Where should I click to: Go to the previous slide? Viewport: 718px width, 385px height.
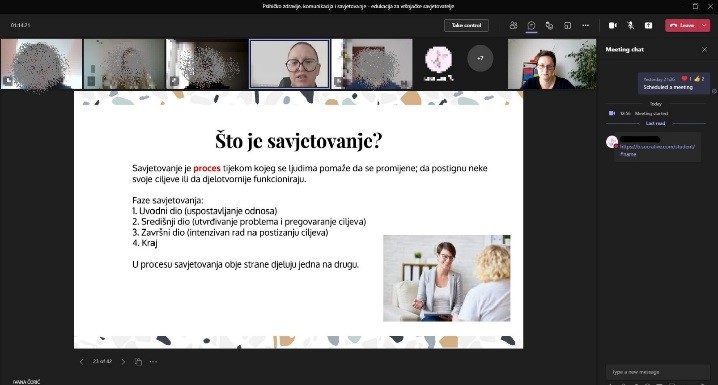coord(82,362)
